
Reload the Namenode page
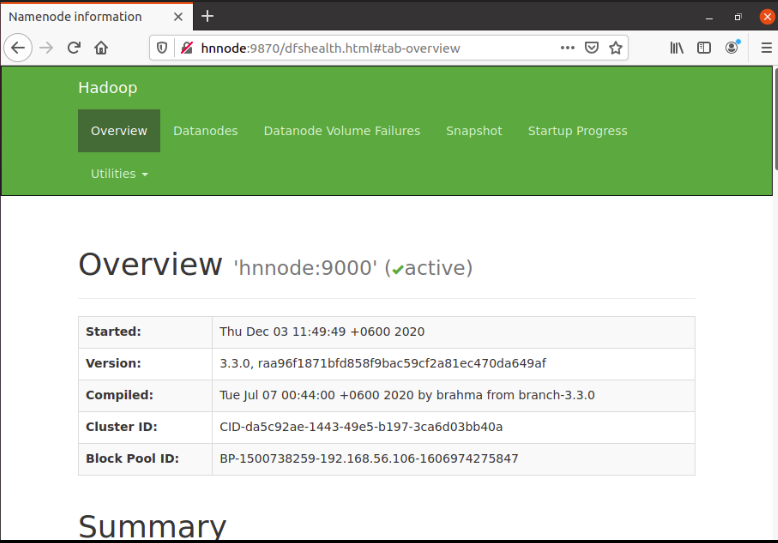(74, 47)
